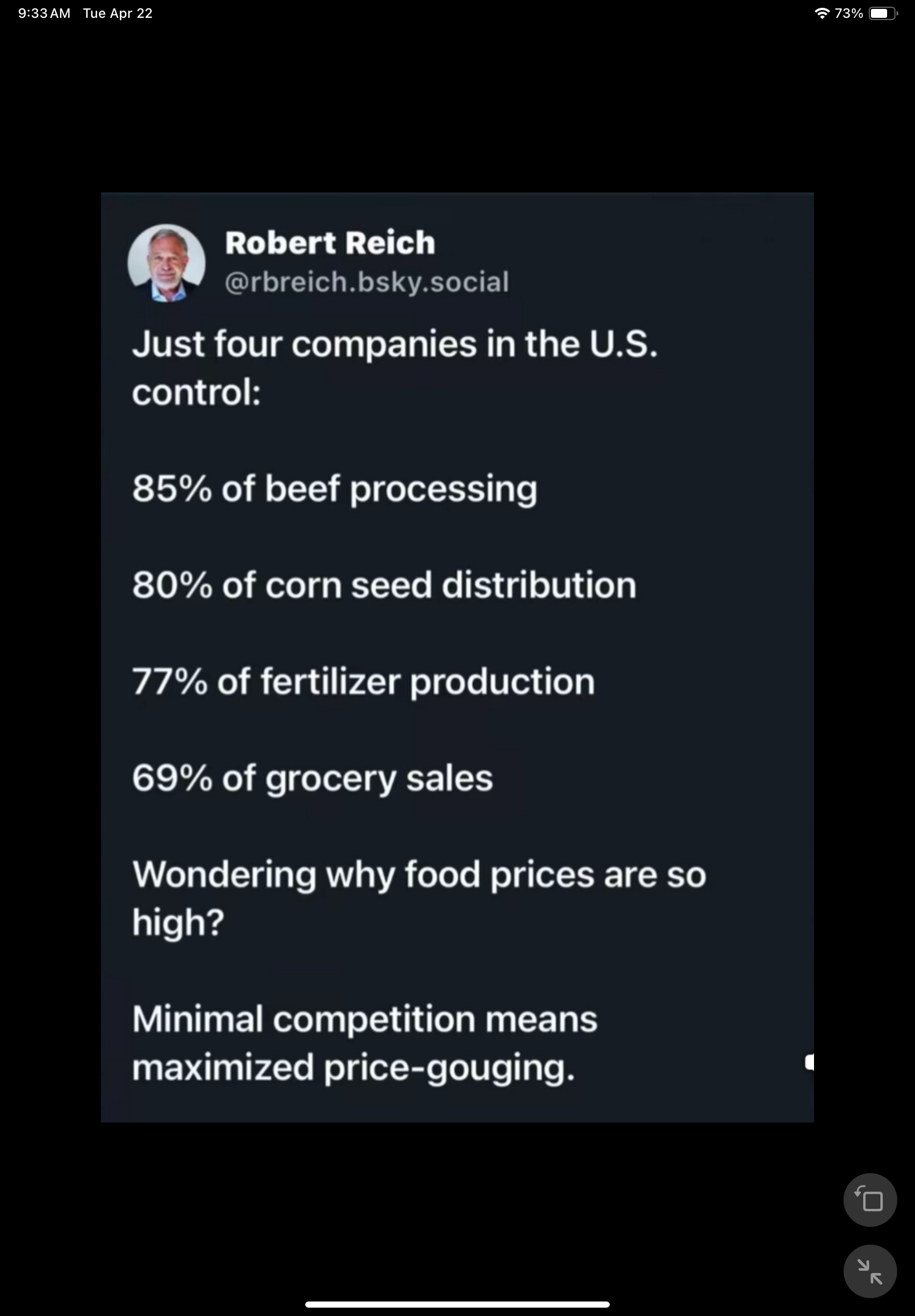Open the @rbreich.bsky.social handle link
This screenshot has width=915, height=1316.
coord(367,282)
